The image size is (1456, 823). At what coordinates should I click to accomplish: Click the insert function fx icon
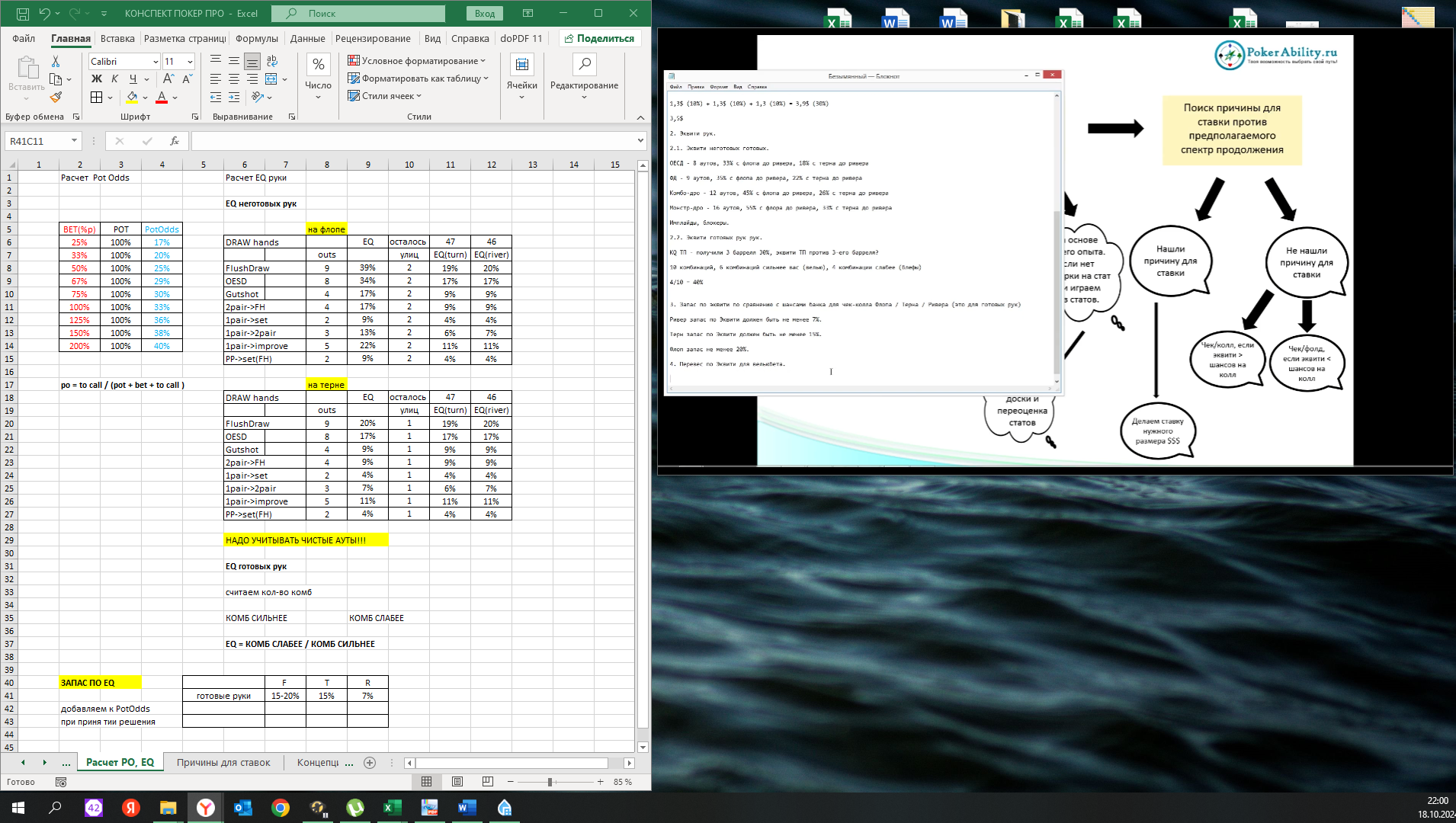coord(175,141)
